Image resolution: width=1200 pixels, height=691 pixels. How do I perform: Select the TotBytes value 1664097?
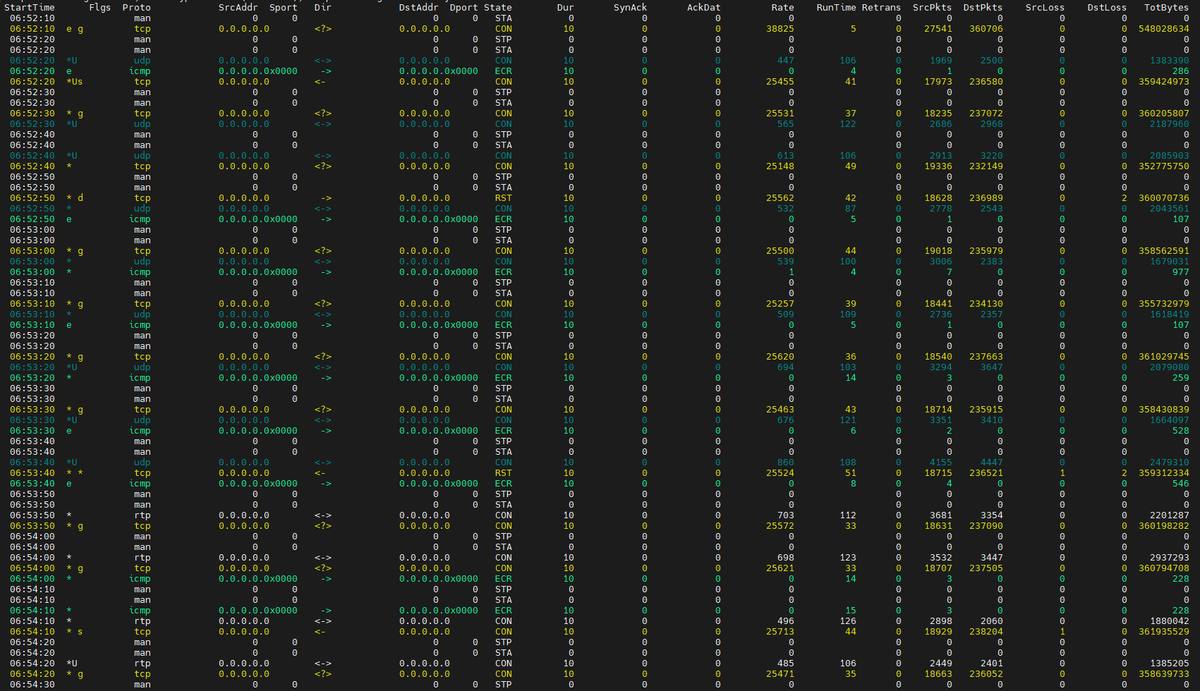click(x=1169, y=420)
